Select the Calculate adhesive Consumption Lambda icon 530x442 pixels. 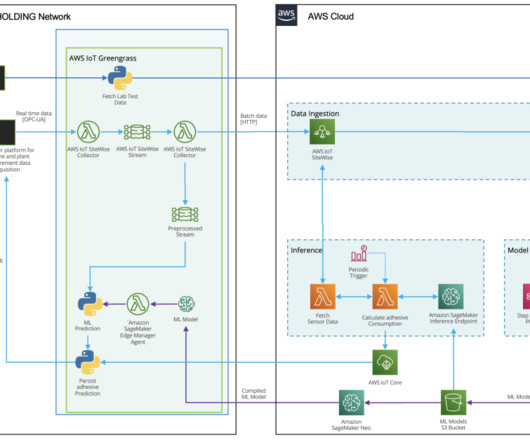tap(385, 296)
